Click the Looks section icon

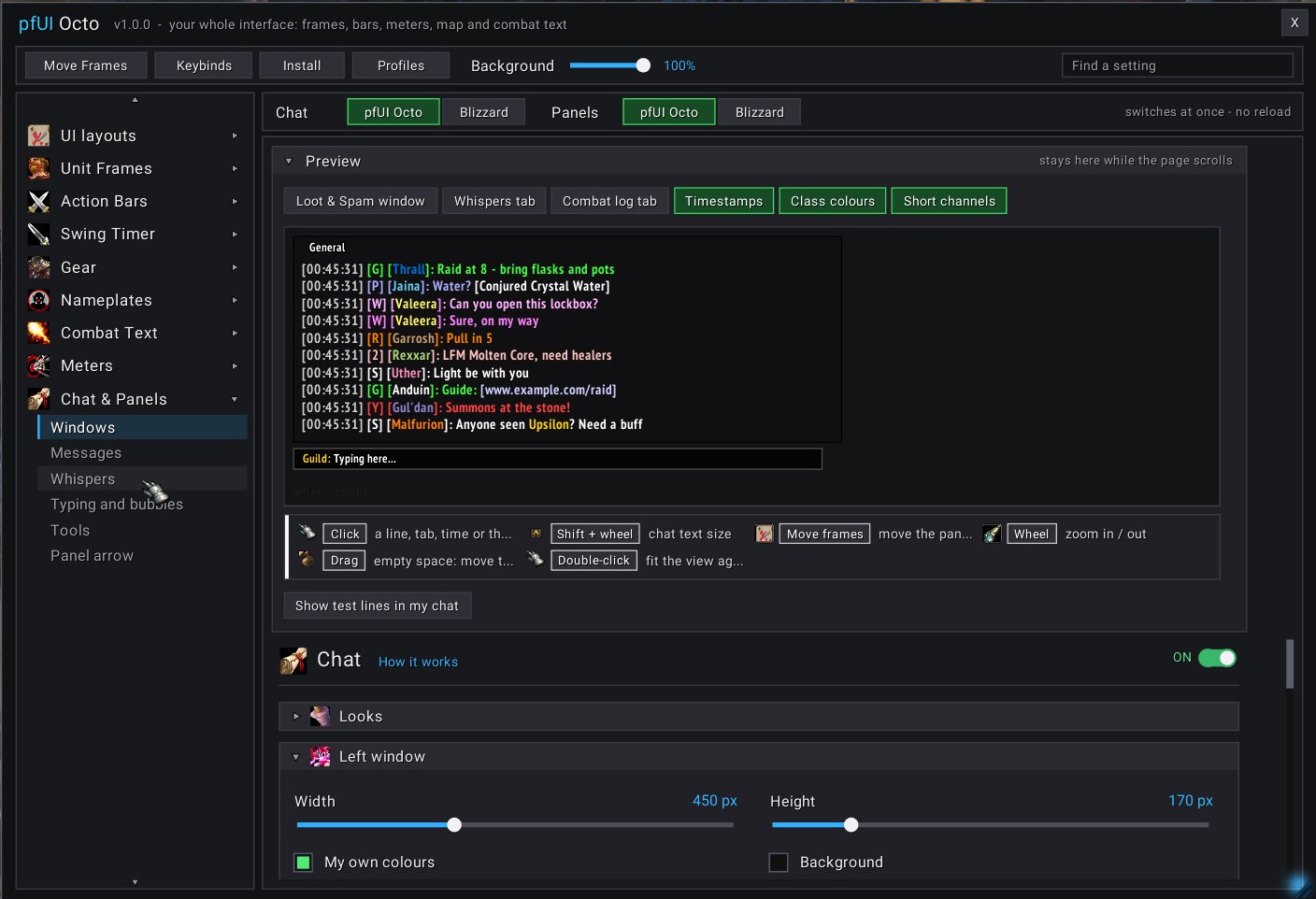pyautogui.click(x=320, y=717)
